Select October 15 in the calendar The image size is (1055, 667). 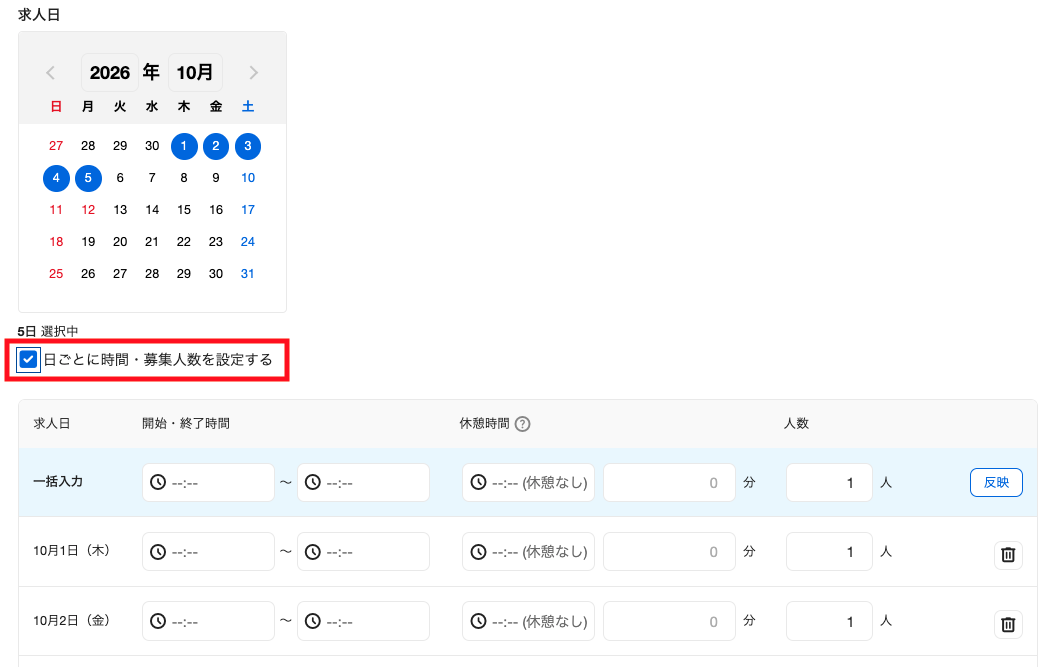tap(184, 210)
